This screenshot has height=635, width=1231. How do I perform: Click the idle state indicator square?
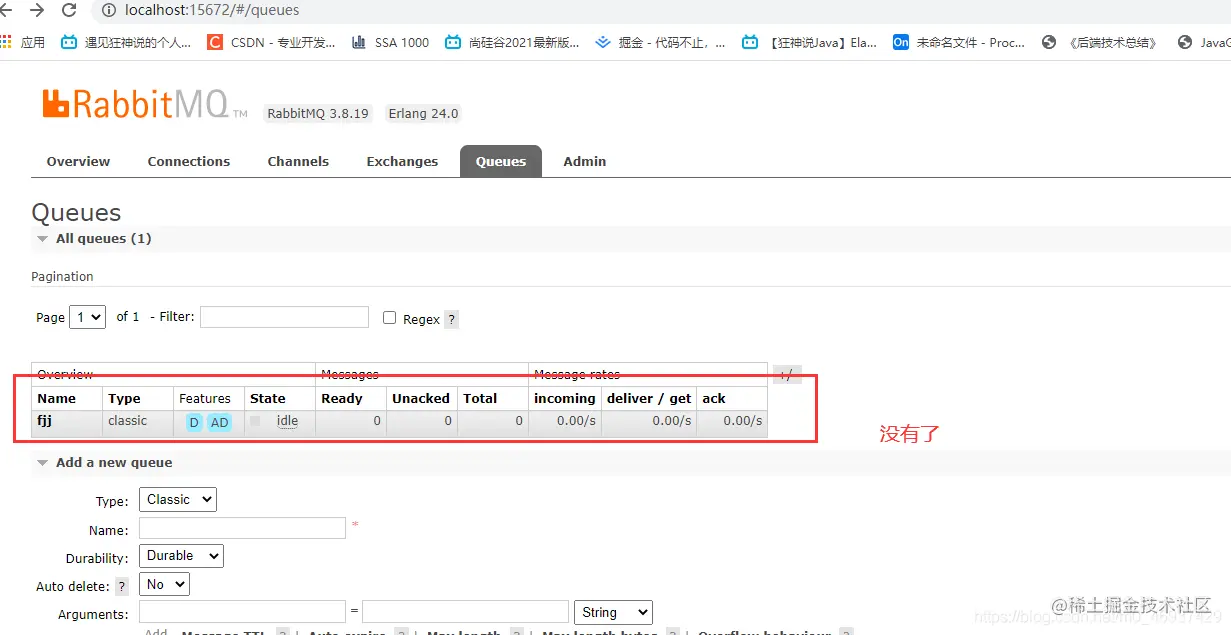pyautogui.click(x=255, y=421)
